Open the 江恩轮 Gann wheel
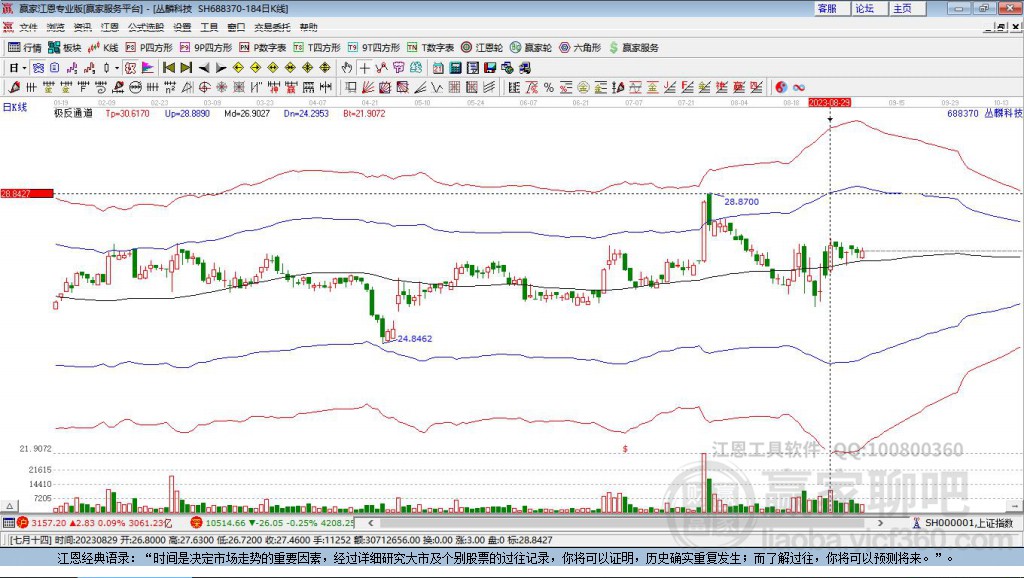Viewport: 1024px width, 578px height. coord(482,48)
